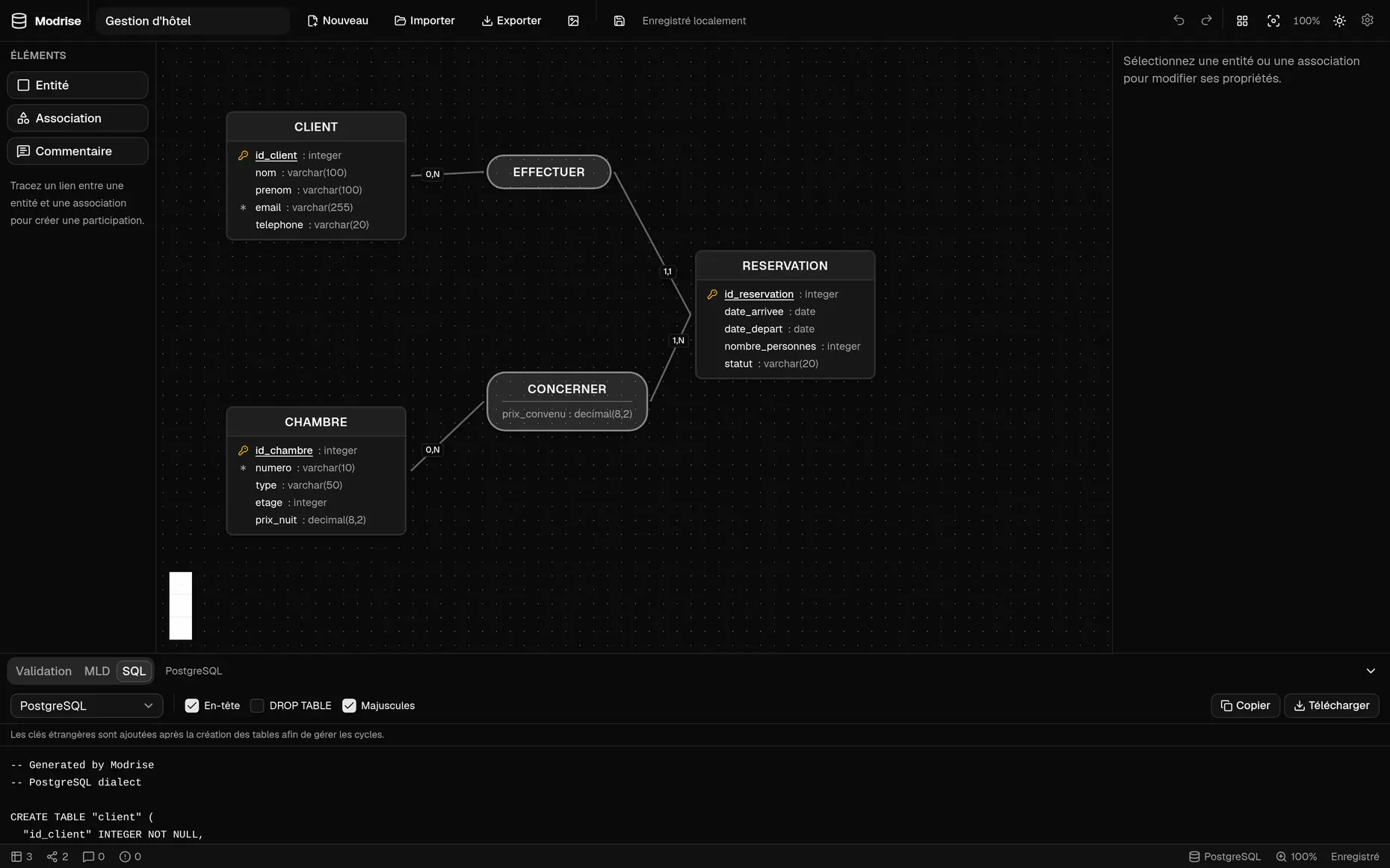Click Nouveau to create a new diagram
Image resolution: width=1390 pixels, height=868 pixels.
coord(338,21)
